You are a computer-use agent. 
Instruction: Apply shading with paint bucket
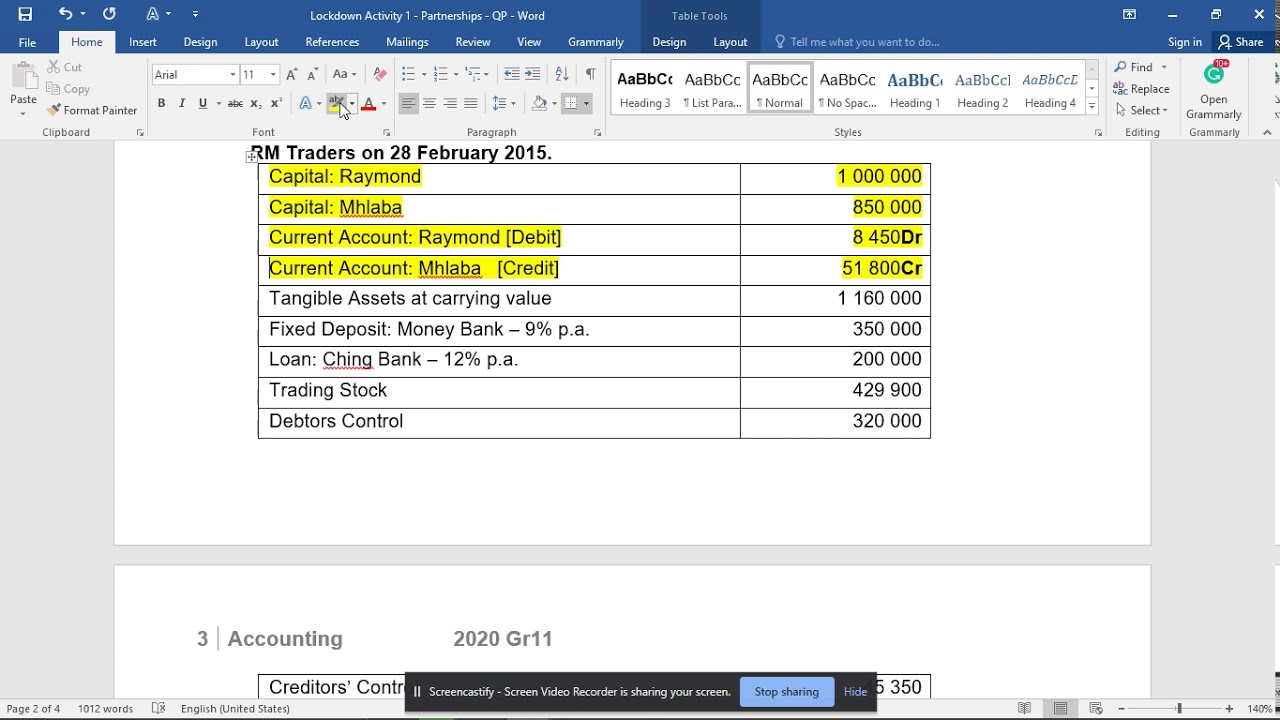[540, 103]
